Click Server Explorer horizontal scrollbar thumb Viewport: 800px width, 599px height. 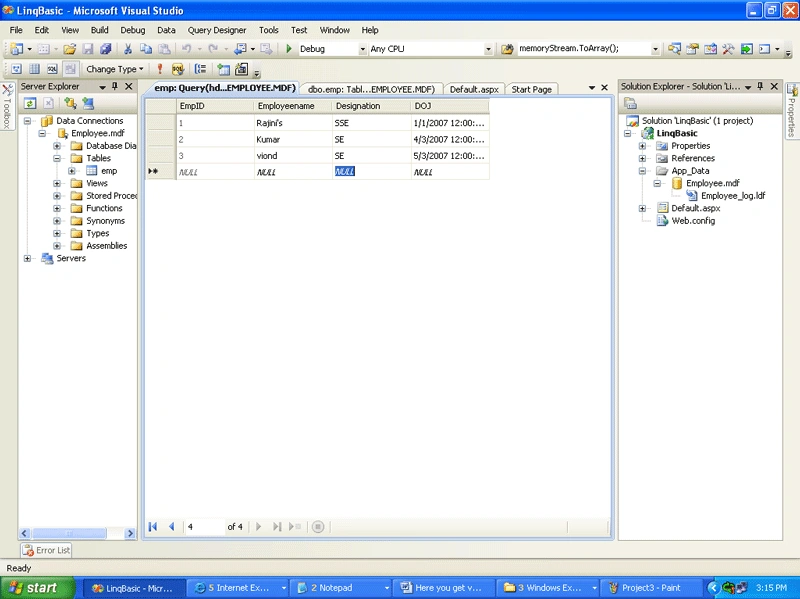pos(69,533)
